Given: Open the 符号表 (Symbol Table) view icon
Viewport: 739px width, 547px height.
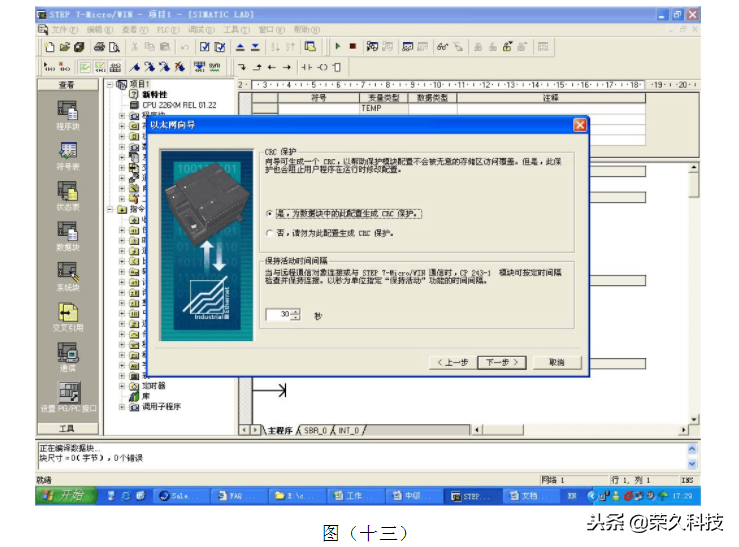Looking at the screenshot, I should point(68,153).
